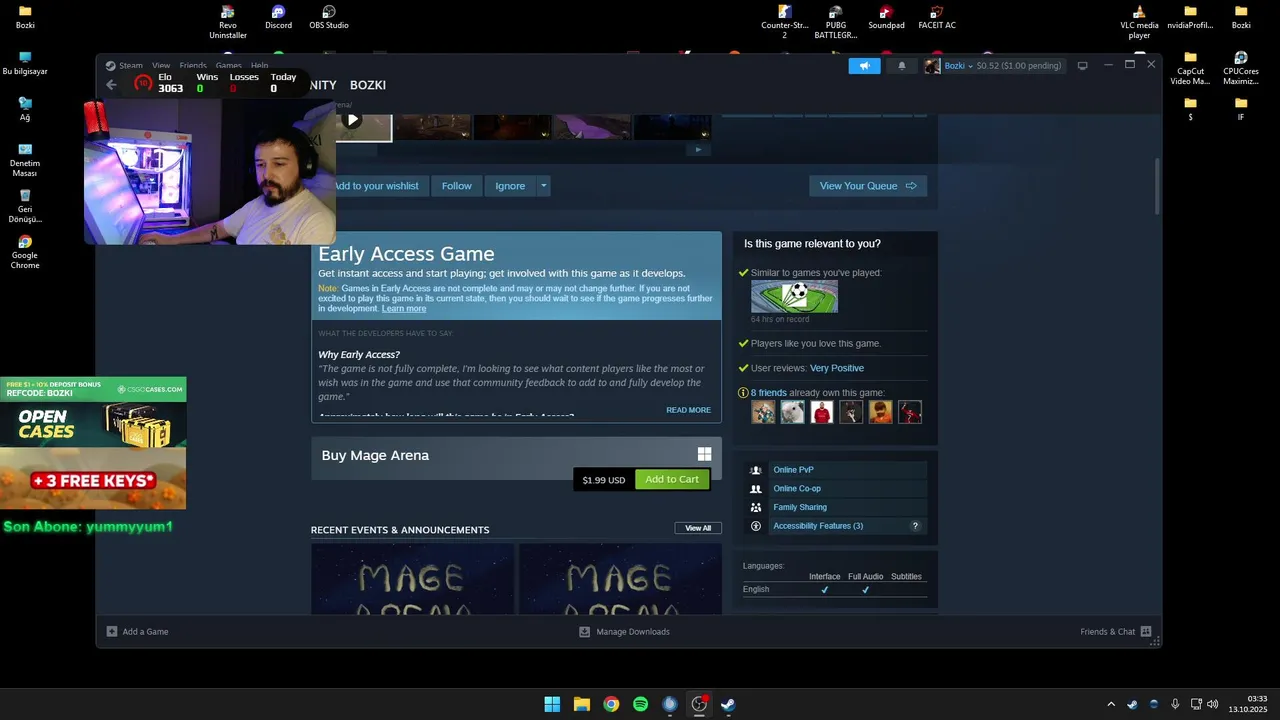Open second Mage Arena announcement thumbnail

[620, 579]
